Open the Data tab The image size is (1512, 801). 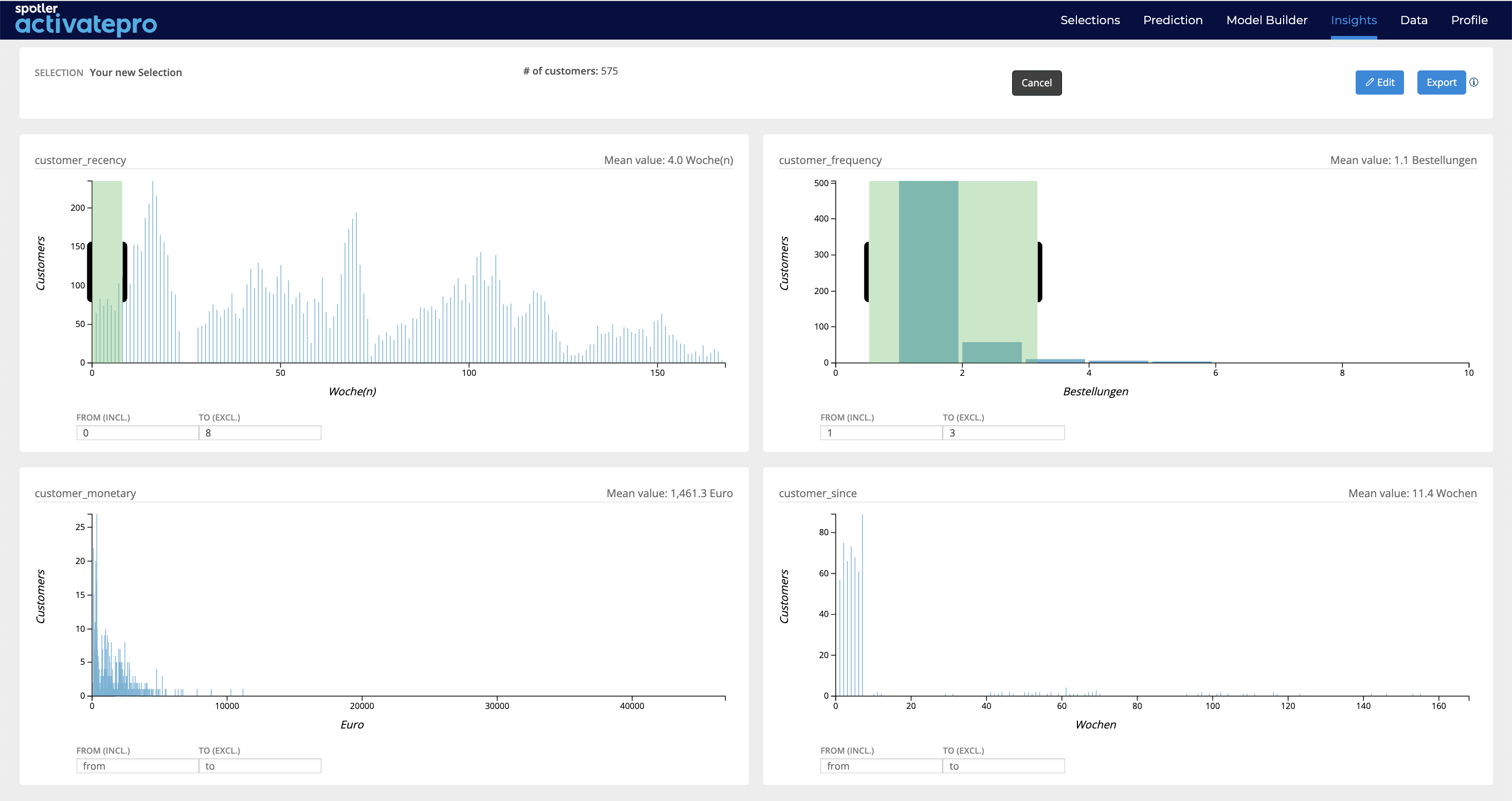click(x=1413, y=20)
